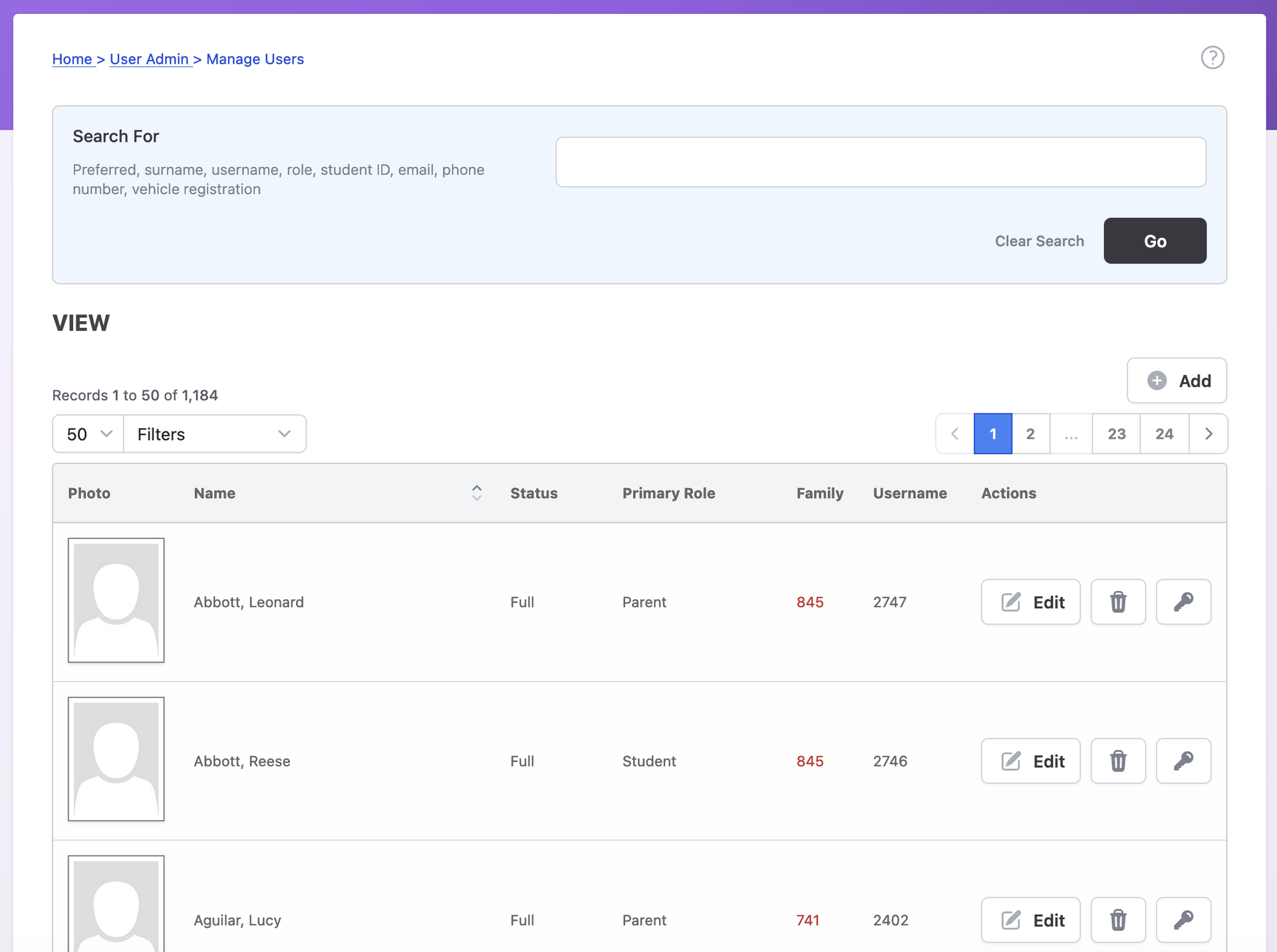Click the Status column header
The height and width of the screenshot is (952, 1277).
533,493
